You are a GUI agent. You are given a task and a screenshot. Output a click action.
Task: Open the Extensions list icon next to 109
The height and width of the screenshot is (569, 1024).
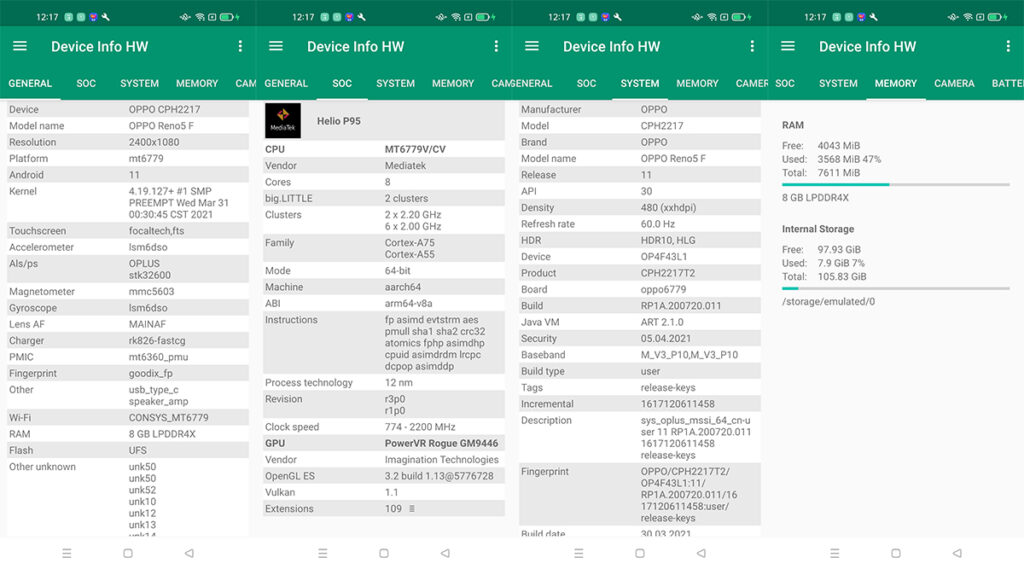(412, 509)
